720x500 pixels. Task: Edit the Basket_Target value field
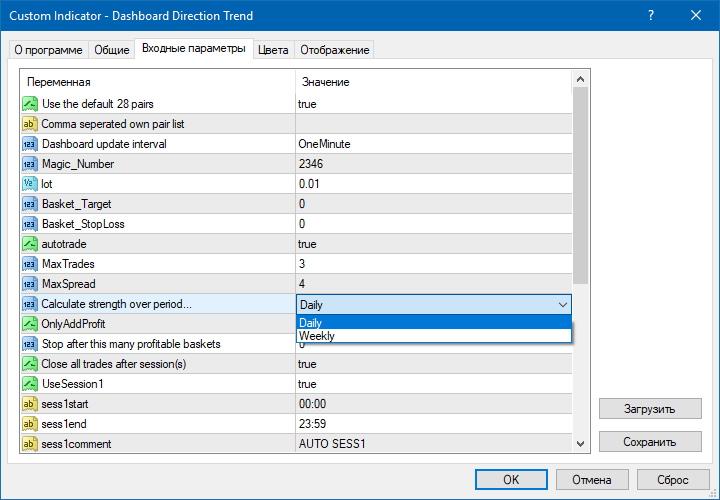(x=433, y=204)
